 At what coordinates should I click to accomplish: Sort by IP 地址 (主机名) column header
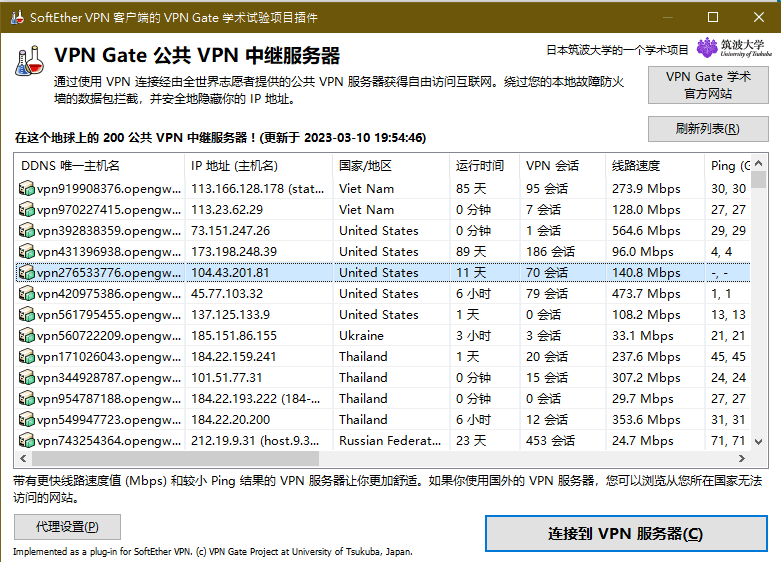coord(259,165)
